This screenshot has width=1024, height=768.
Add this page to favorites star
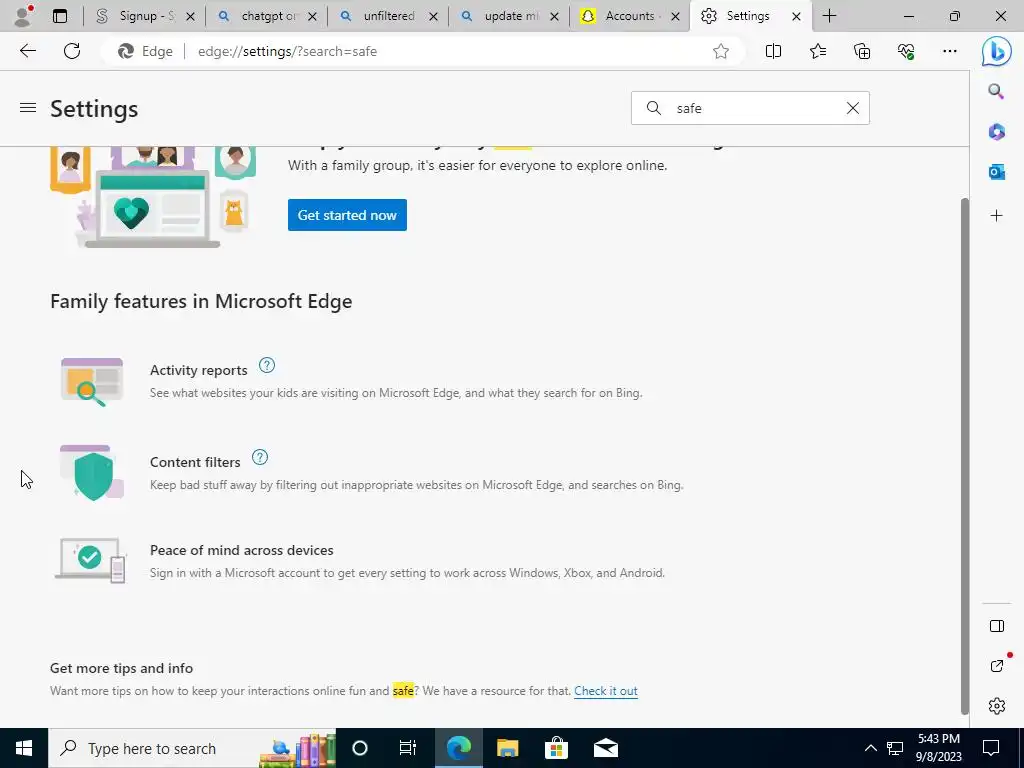tap(720, 52)
